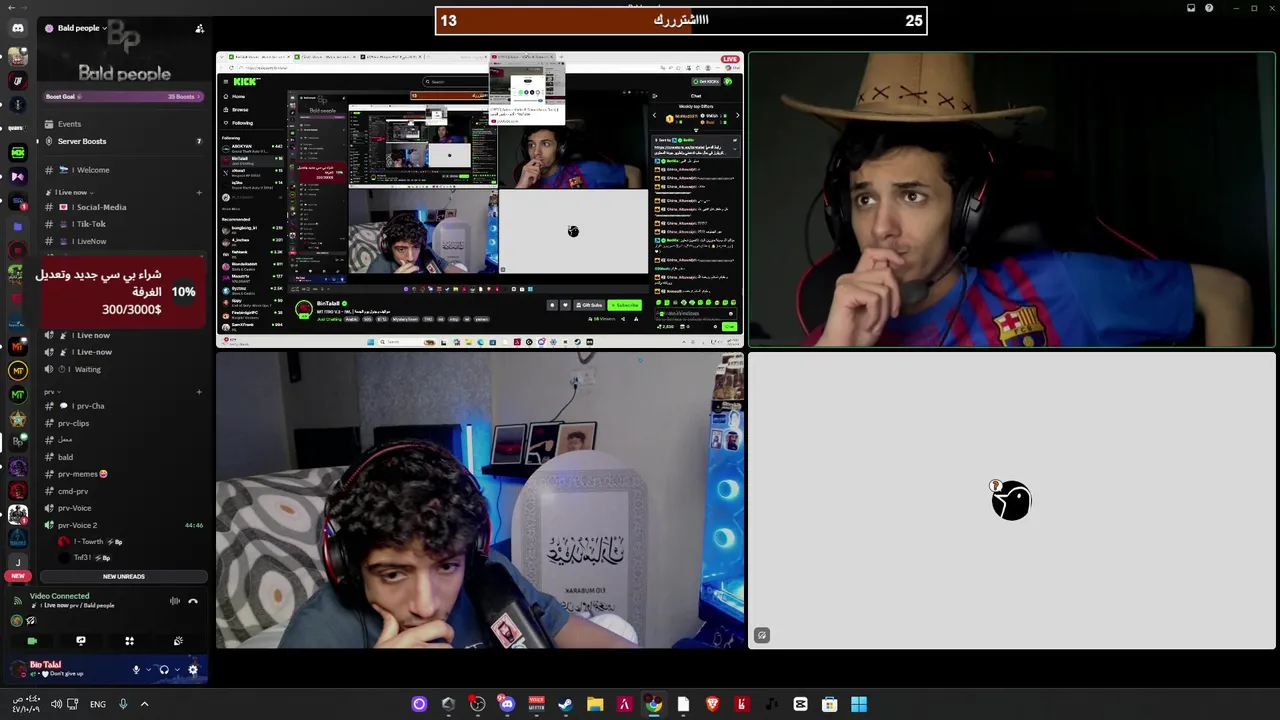Viewport: 1280px width, 720px height.
Task: Click the Boost Goal progress bar
Action: (x=124, y=96)
